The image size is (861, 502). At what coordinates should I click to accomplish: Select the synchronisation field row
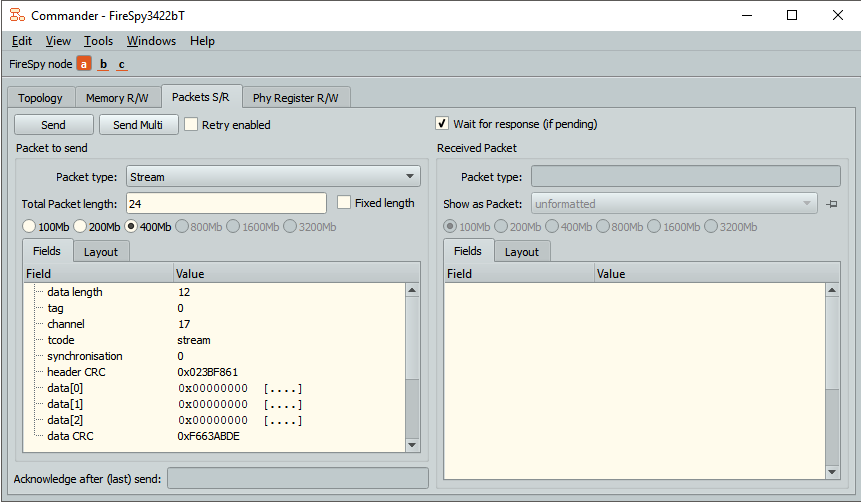[x=215, y=355]
